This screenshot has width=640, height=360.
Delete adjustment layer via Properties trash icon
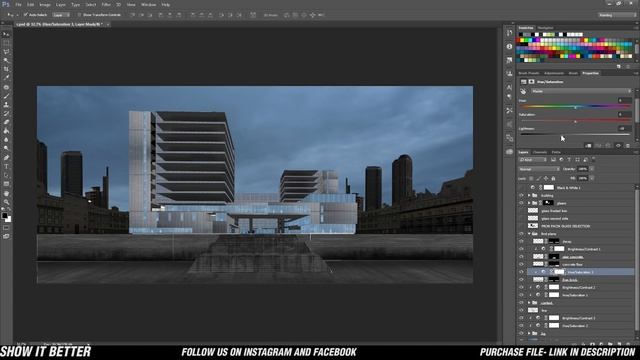(x=628, y=146)
